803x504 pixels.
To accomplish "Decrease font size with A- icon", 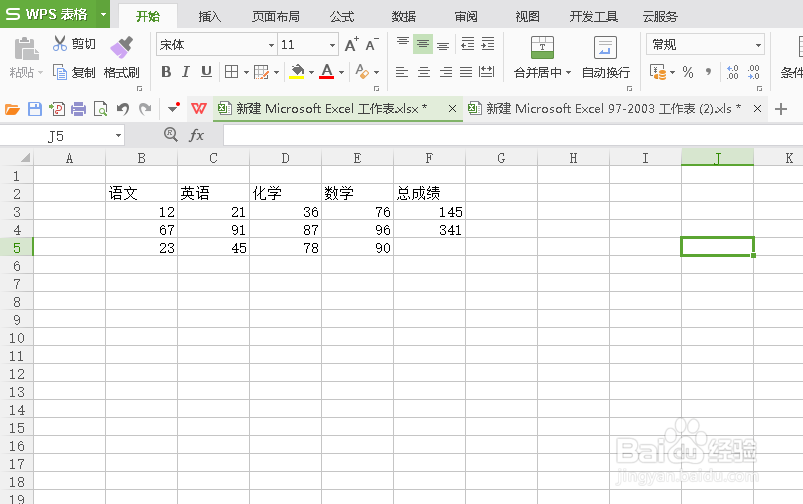I will [x=372, y=45].
